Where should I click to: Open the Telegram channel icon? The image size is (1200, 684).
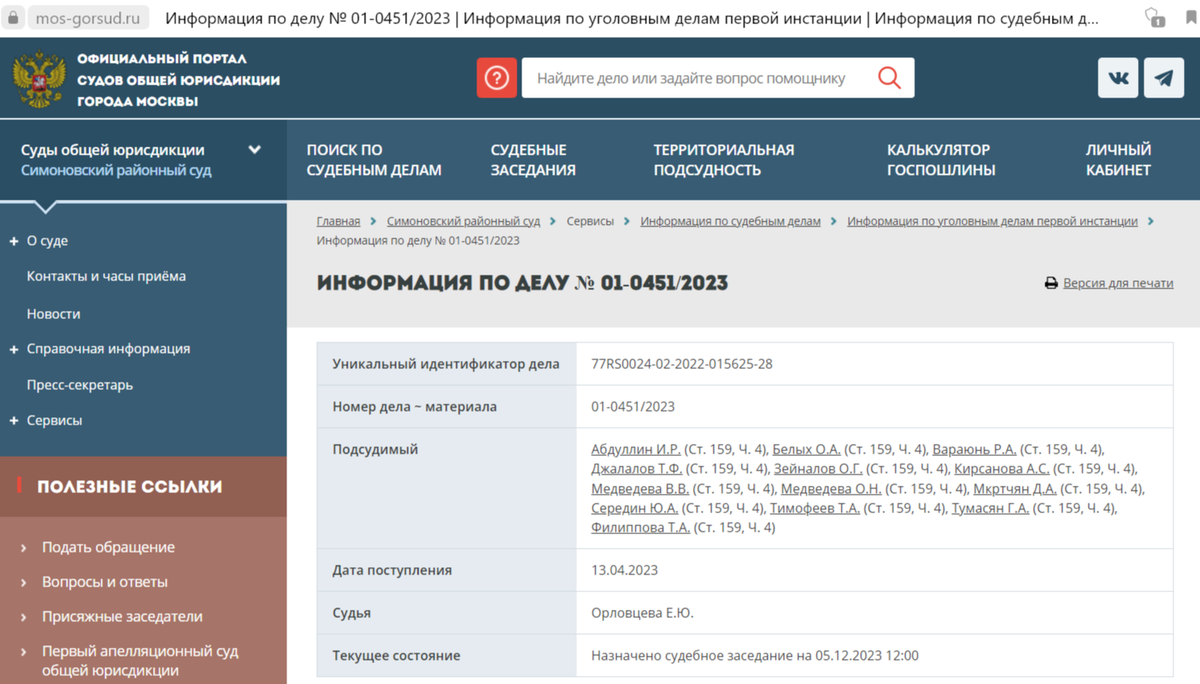pyautogui.click(x=1164, y=78)
